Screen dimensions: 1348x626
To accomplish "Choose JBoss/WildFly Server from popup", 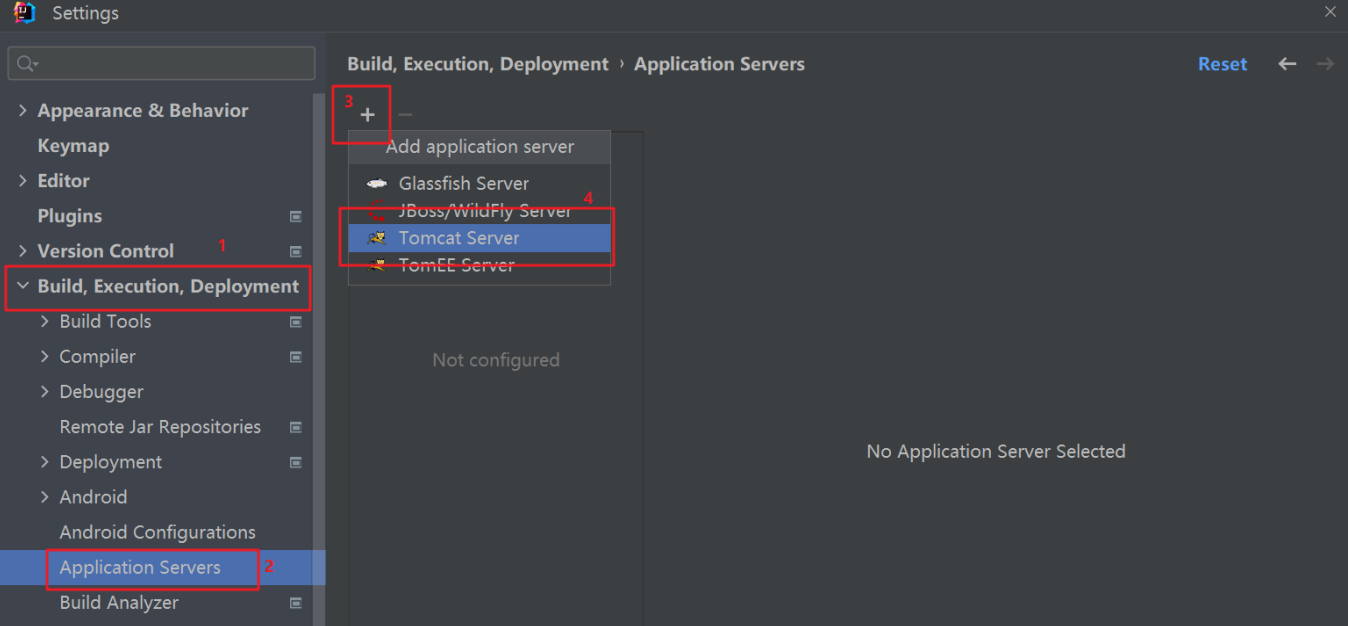I will click(x=479, y=211).
